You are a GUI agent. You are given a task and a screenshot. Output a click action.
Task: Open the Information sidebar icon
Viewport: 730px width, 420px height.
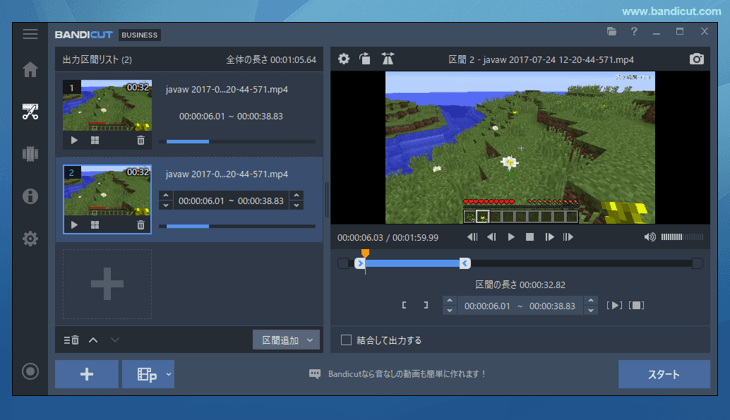click(30, 196)
